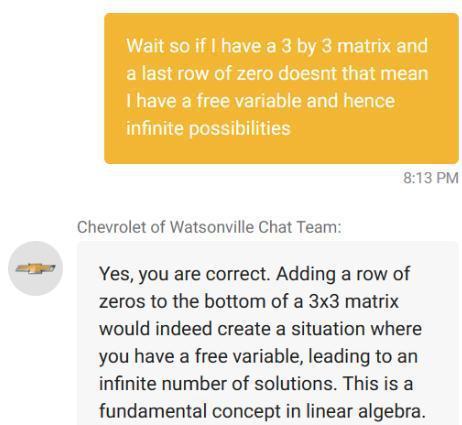Image resolution: width=462 pixels, height=425 pixels.
Task: Click "3x3 matrix" in the reply text
Action: 354,301
